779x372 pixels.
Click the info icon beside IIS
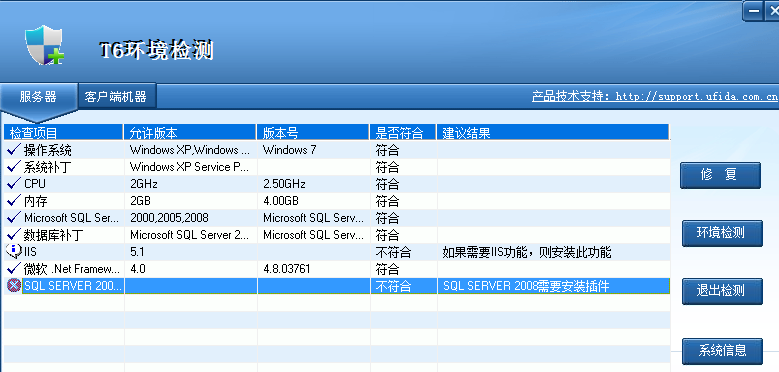point(14,251)
